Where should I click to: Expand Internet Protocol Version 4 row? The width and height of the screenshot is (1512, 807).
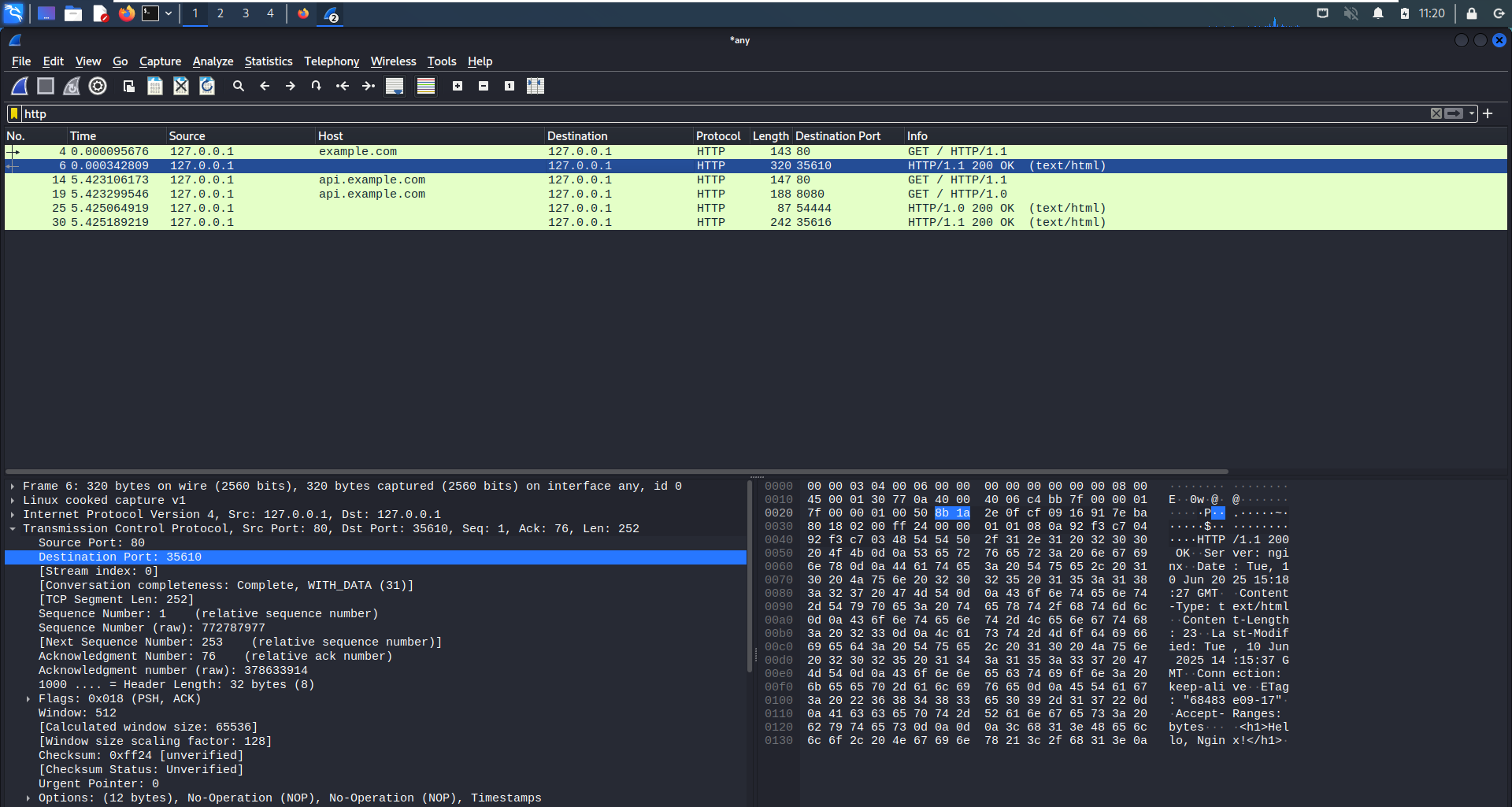[13, 515]
